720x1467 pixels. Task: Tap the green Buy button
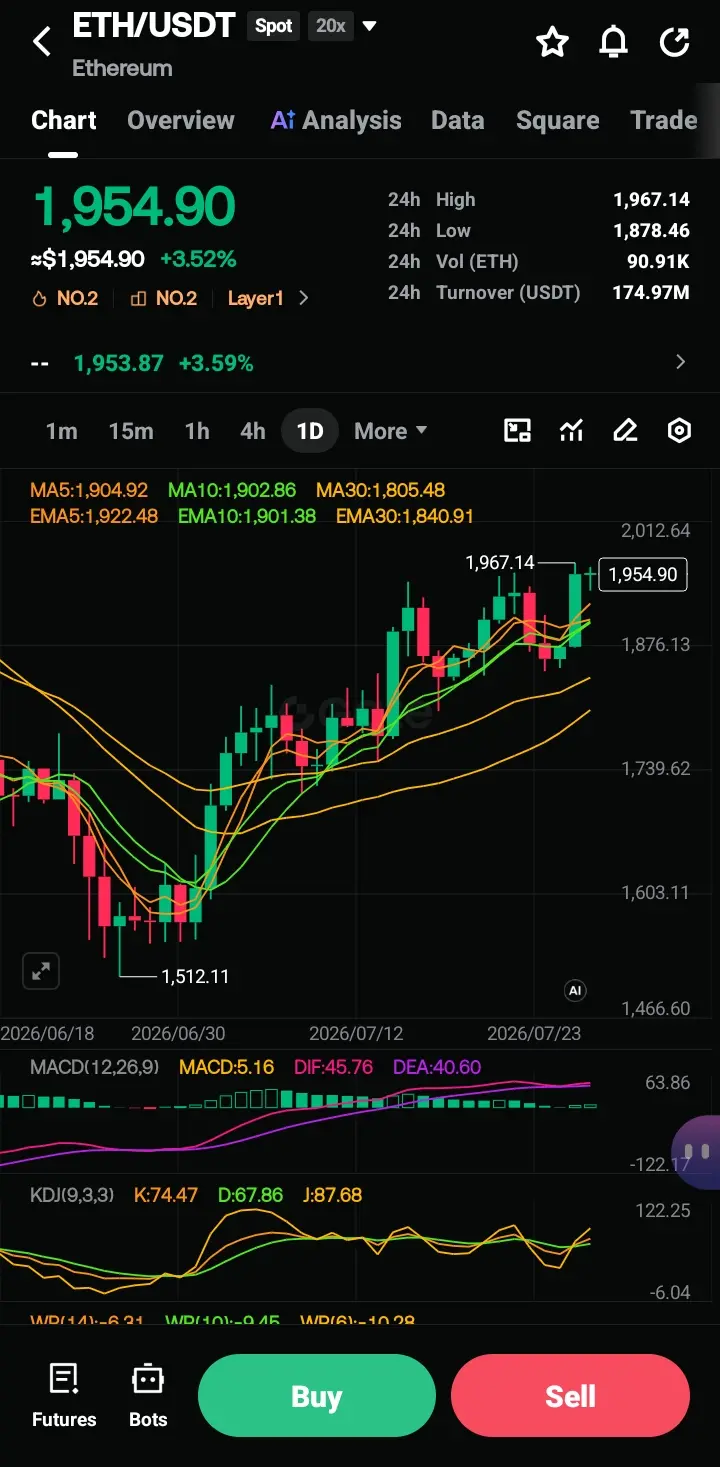[317, 1396]
